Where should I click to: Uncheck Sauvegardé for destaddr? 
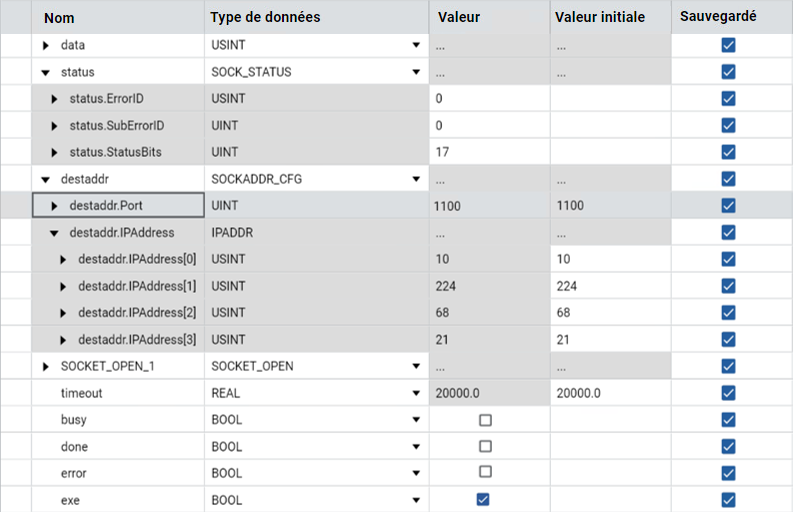[728, 179]
